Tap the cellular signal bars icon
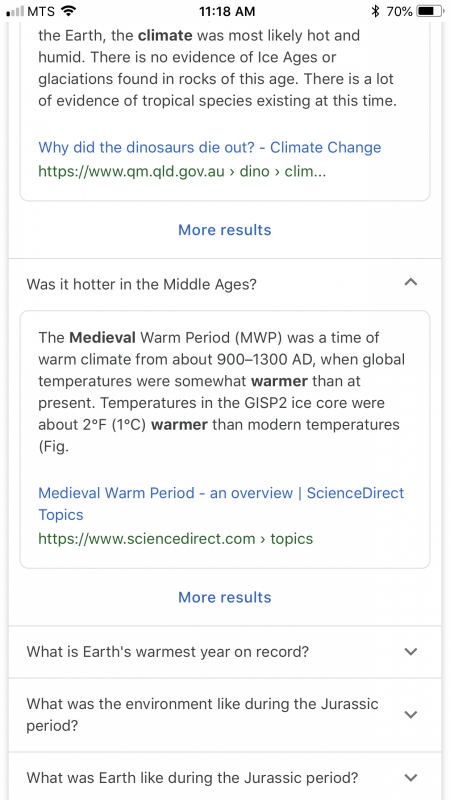 click(x=15, y=11)
